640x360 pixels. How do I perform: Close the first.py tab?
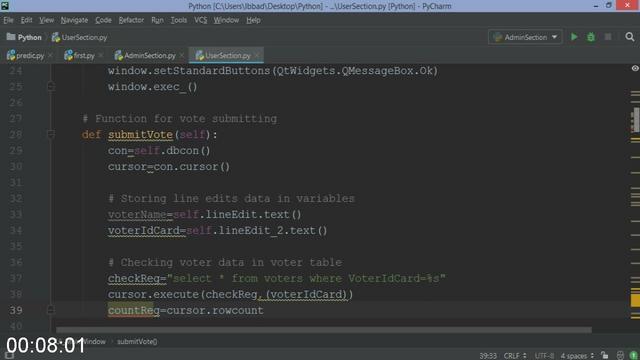101,56
